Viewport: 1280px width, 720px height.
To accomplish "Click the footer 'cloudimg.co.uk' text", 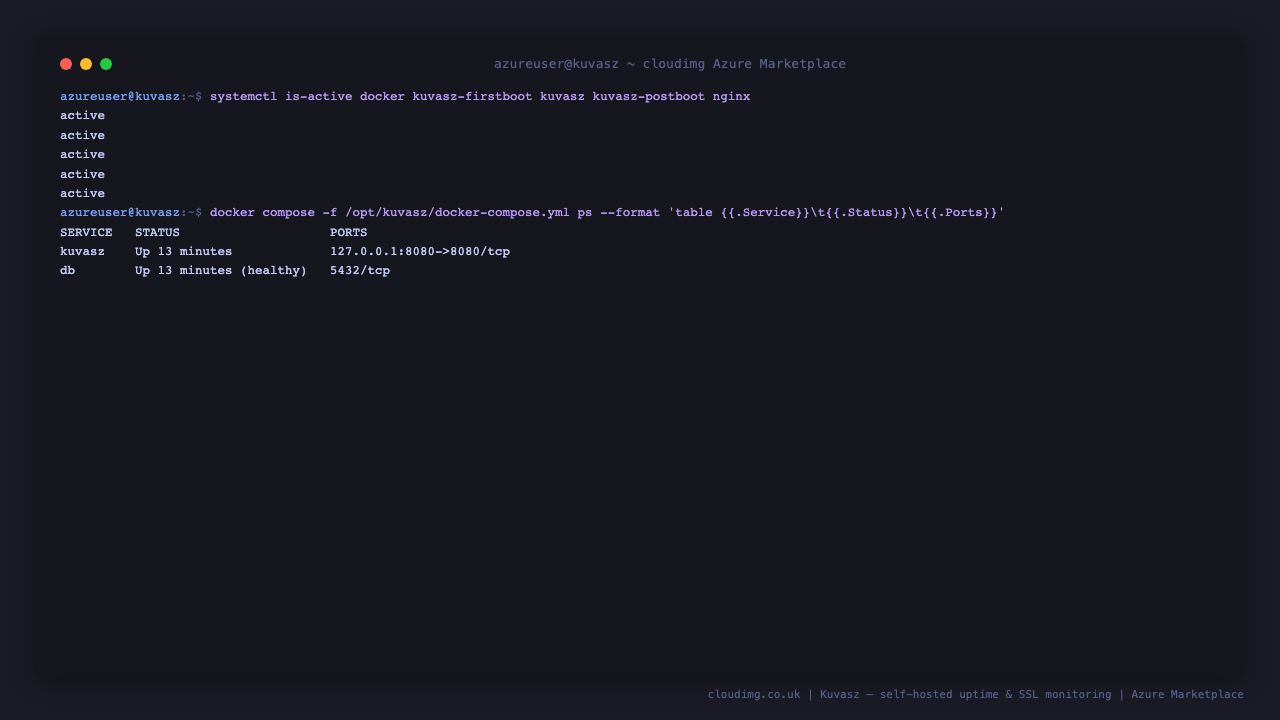I will (754, 695).
